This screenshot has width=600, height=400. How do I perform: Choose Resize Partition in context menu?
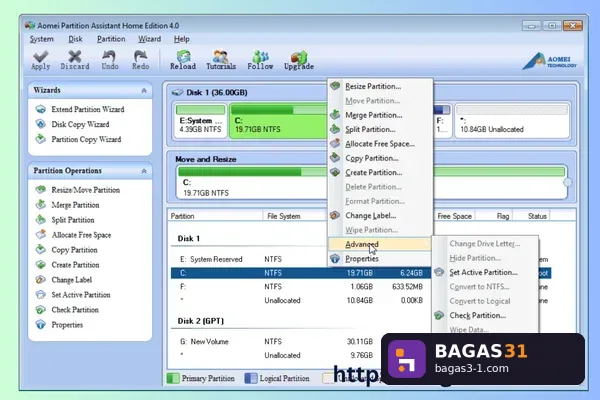[380, 87]
